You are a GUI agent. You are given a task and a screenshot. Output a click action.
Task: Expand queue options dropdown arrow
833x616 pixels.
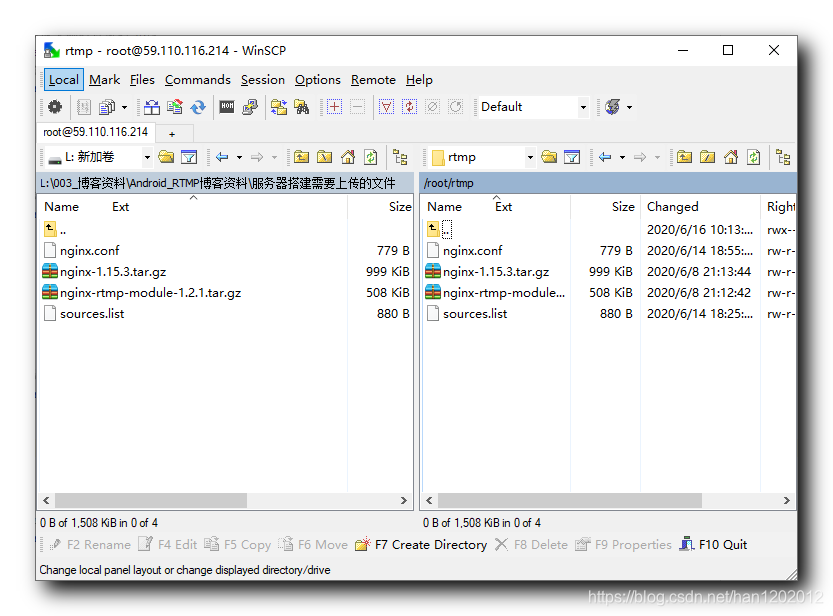[x=124, y=107]
